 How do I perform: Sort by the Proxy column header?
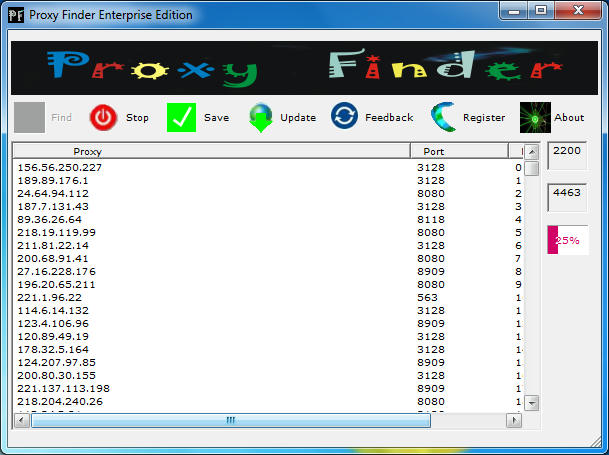(x=212, y=151)
